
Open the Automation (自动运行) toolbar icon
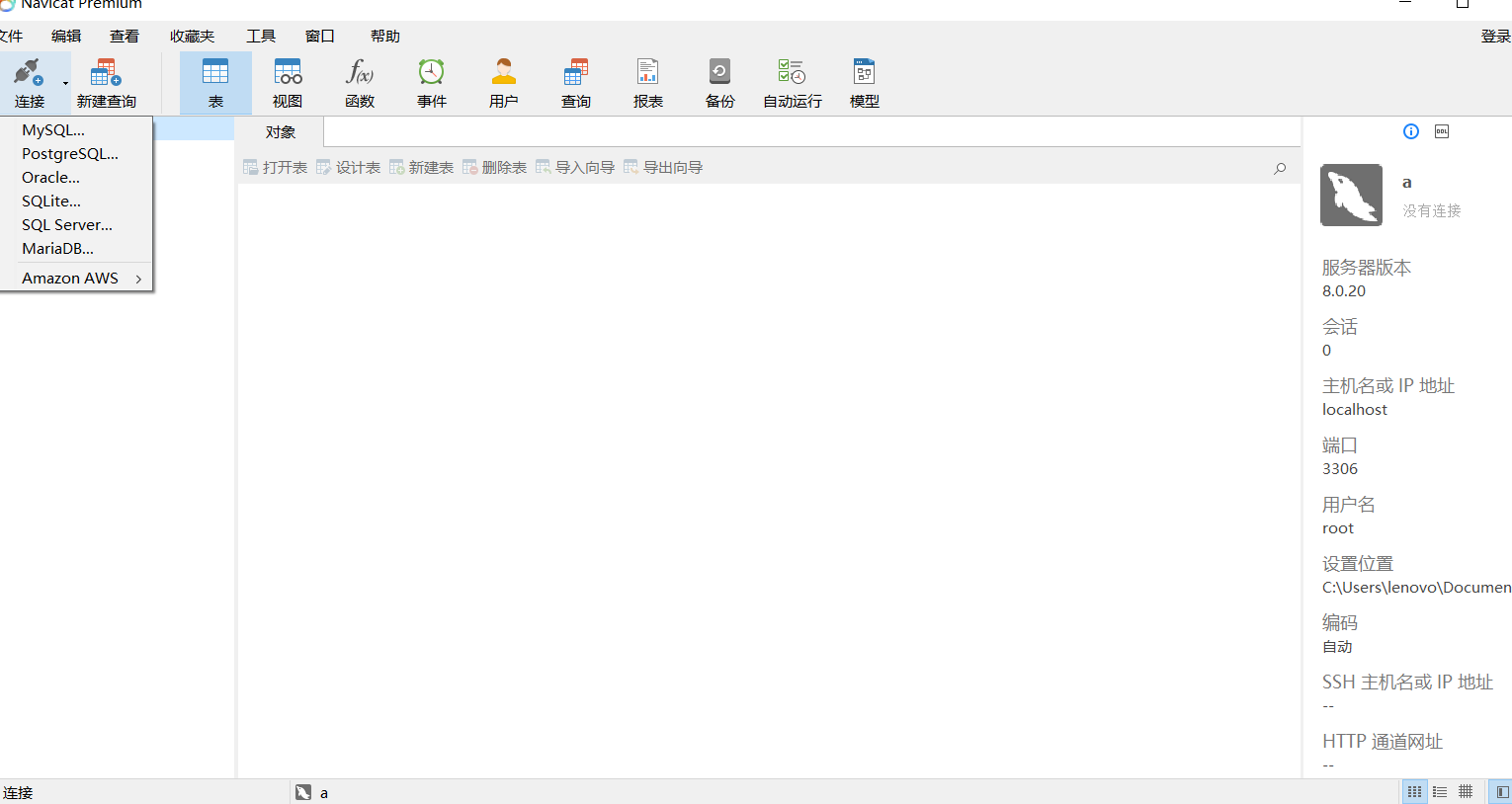point(793,72)
